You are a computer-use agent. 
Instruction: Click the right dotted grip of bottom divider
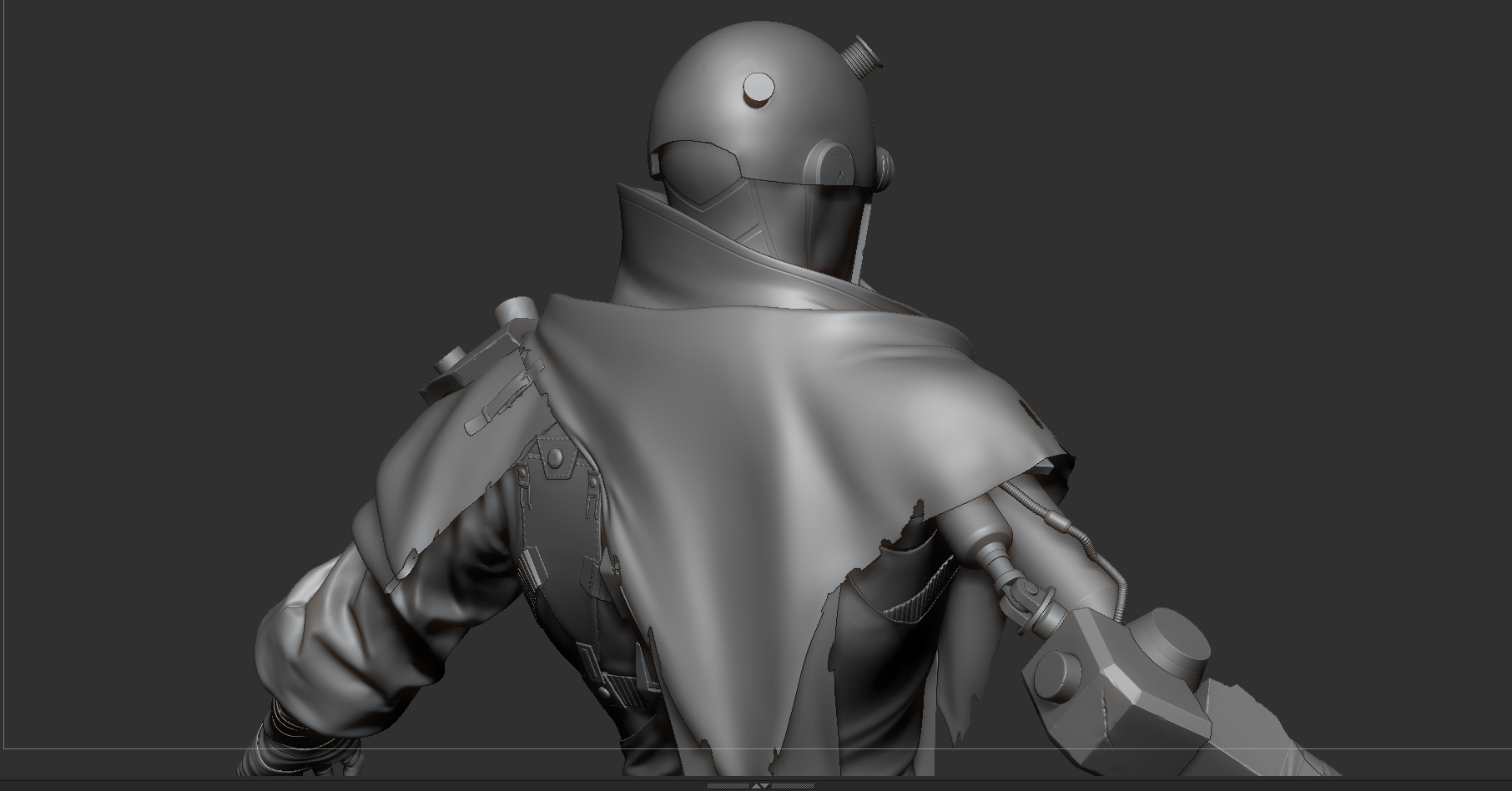[792, 786]
